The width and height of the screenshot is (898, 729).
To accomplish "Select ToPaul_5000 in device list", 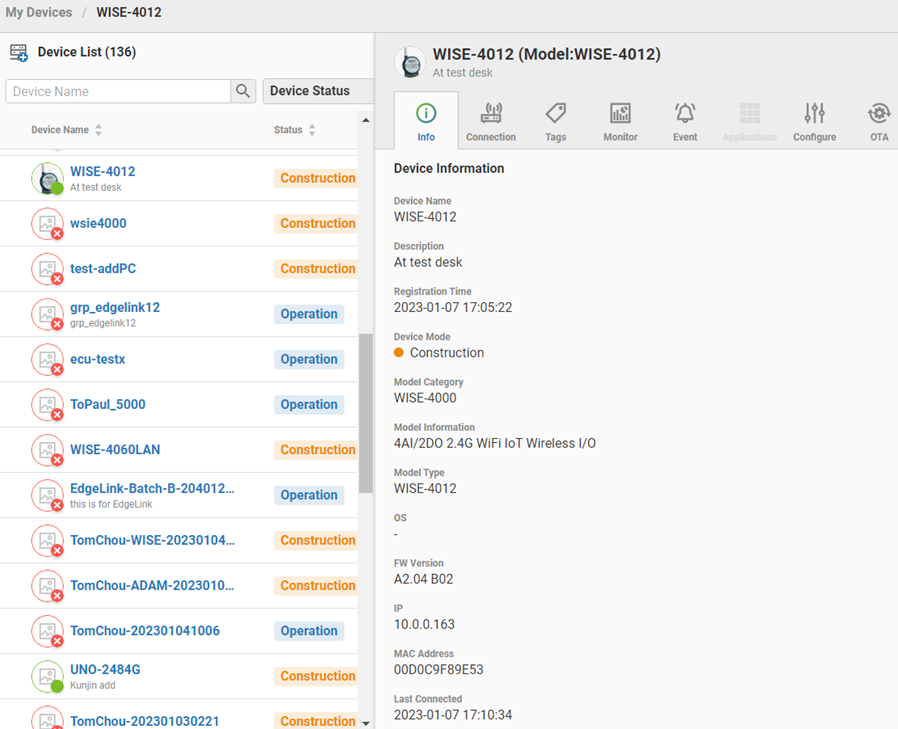I will point(108,405).
